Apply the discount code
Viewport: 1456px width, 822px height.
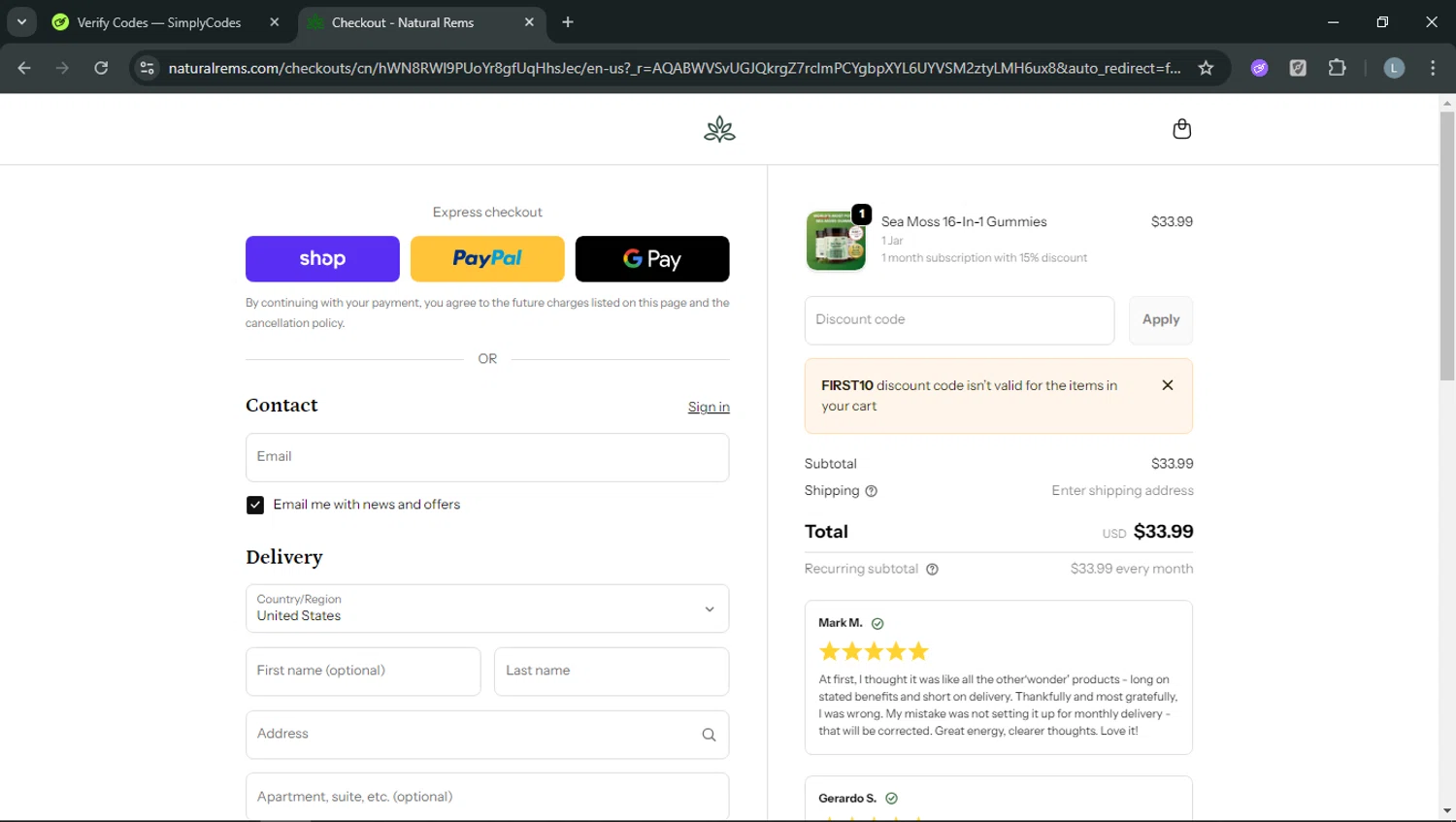pyautogui.click(x=1161, y=320)
